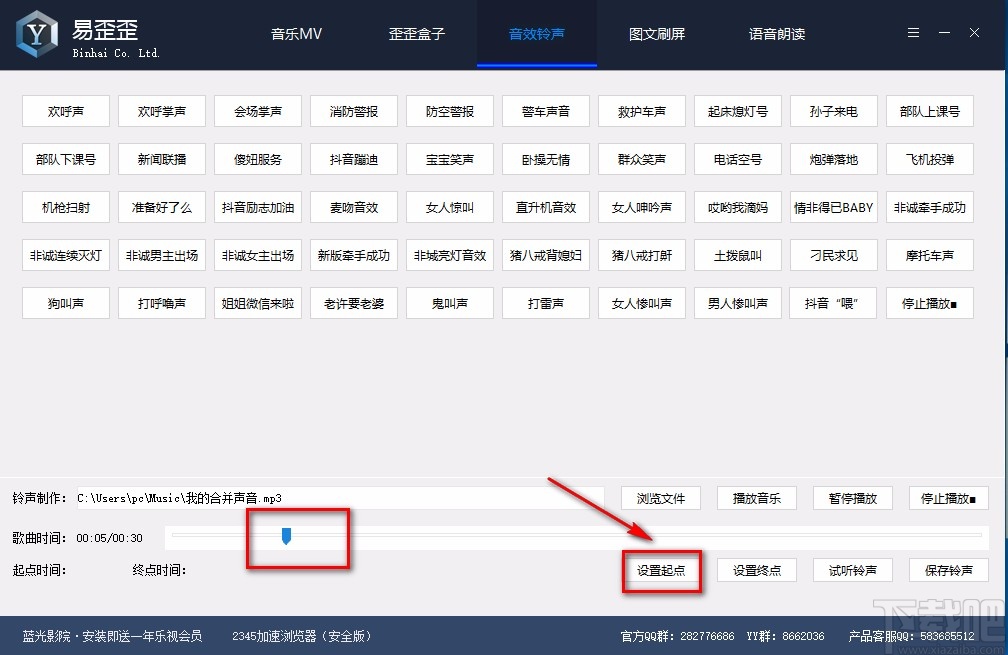Screen dimensions: 1008x655
Task: Set the start point using 设置起点
Action: point(661,569)
